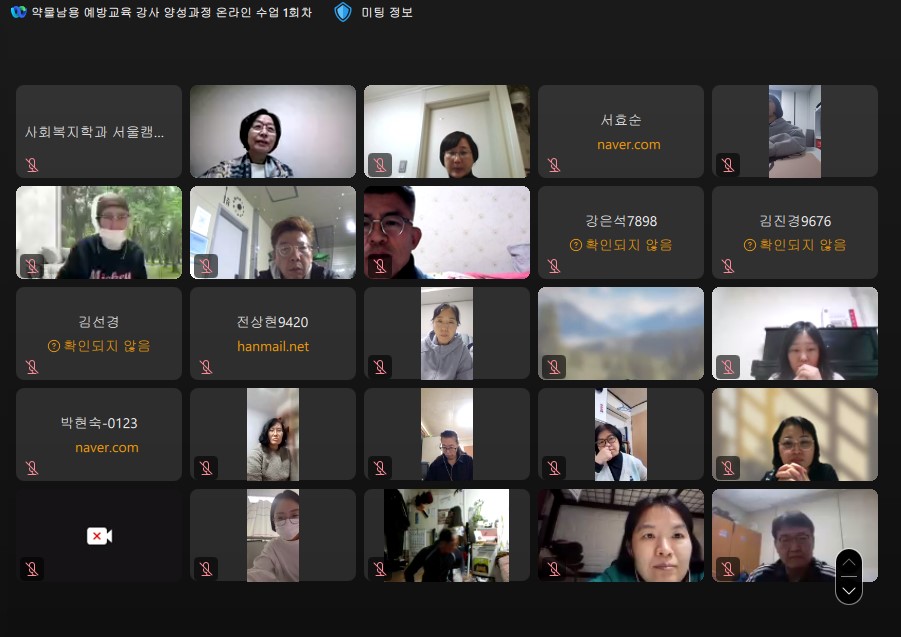The image size is (901, 637).
Task: Select video tile of woman in green top
Action: (x=621, y=535)
